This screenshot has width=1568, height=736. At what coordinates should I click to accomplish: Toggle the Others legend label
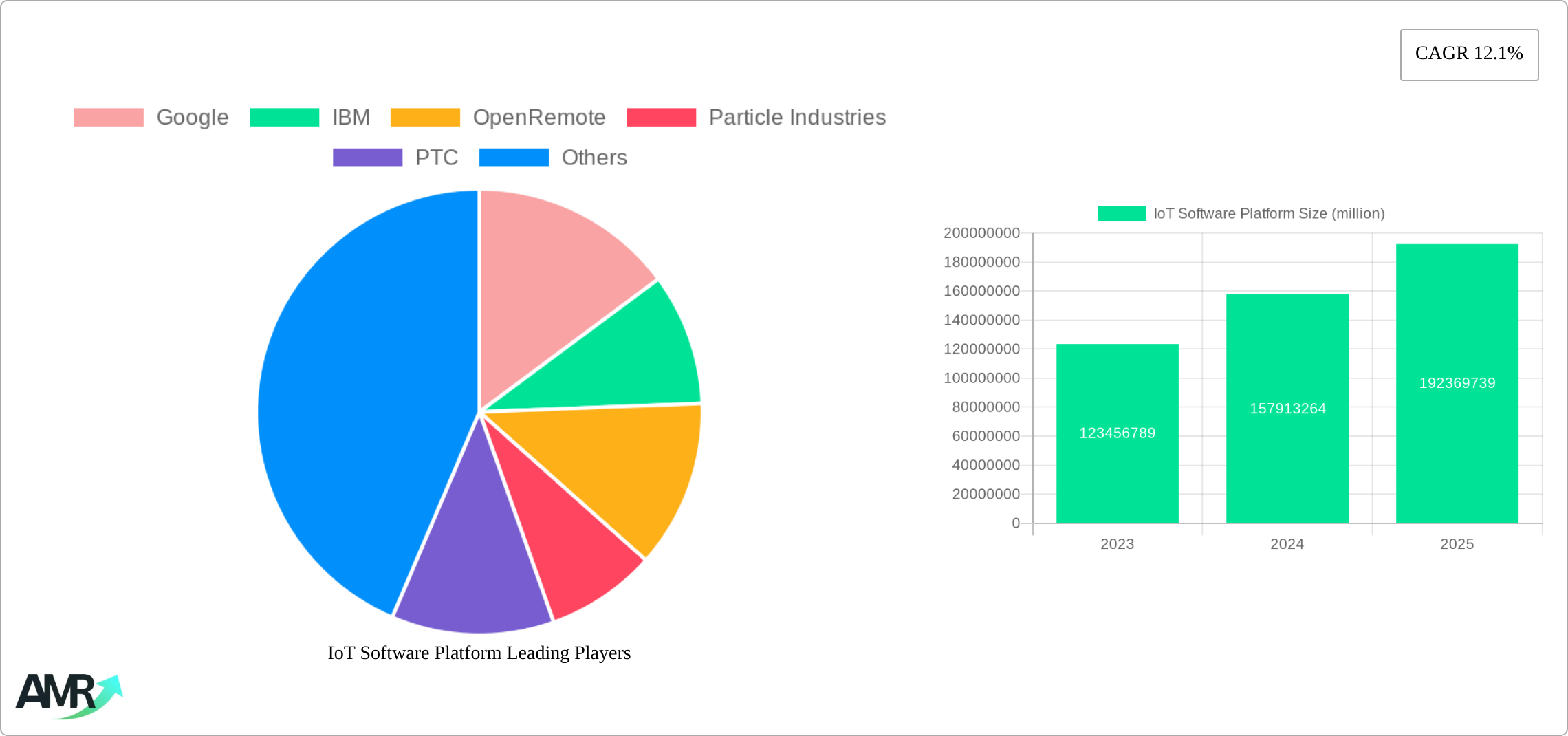[594, 158]
